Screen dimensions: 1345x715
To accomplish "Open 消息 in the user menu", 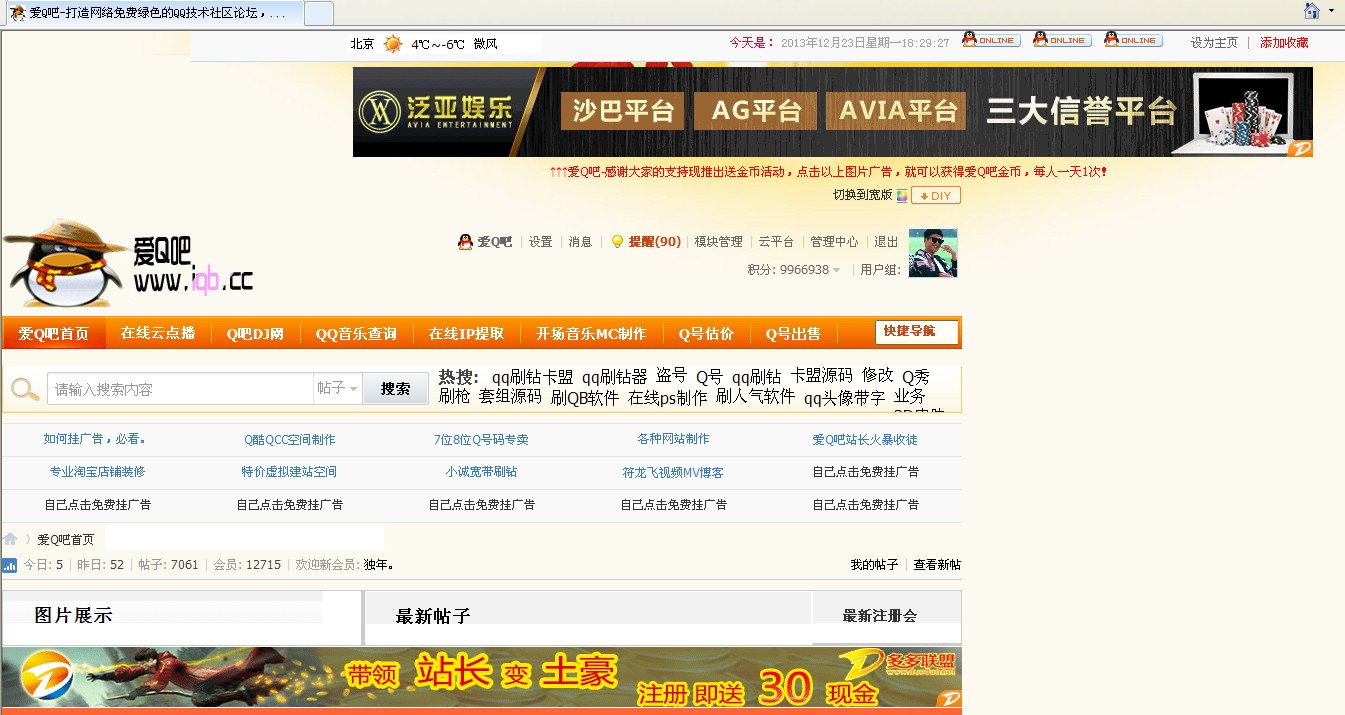I will point(581,242).
